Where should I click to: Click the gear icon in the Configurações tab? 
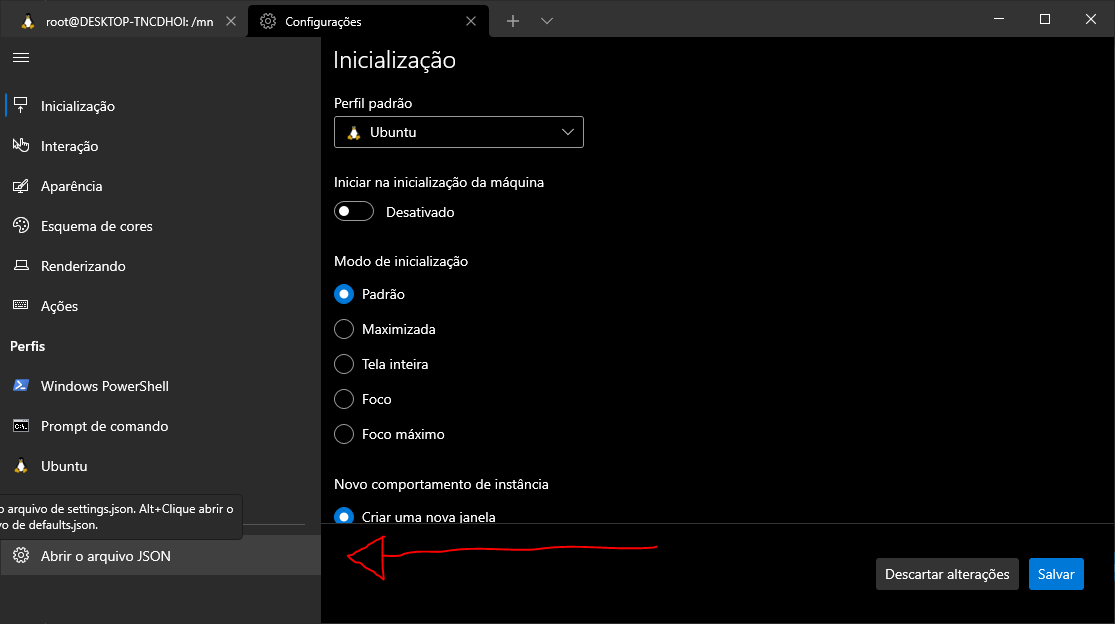pos(267,21)
